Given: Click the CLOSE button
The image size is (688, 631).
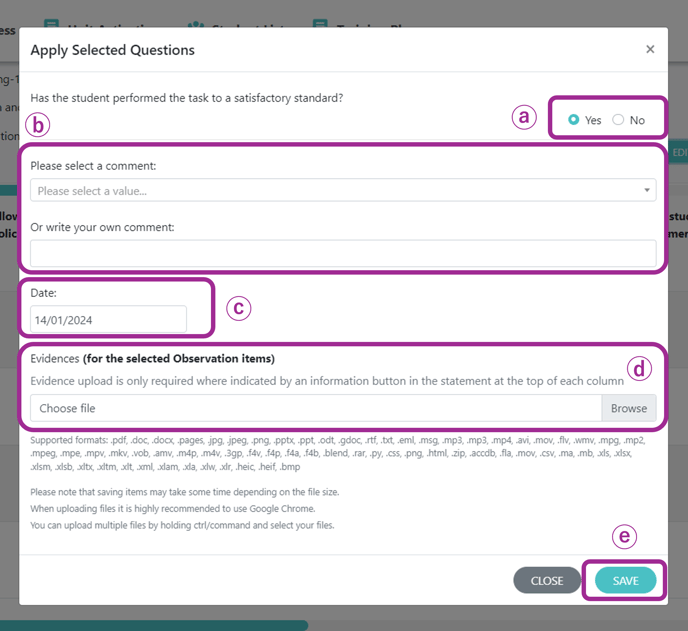Looking at the screenshot, I should [547, 580].
